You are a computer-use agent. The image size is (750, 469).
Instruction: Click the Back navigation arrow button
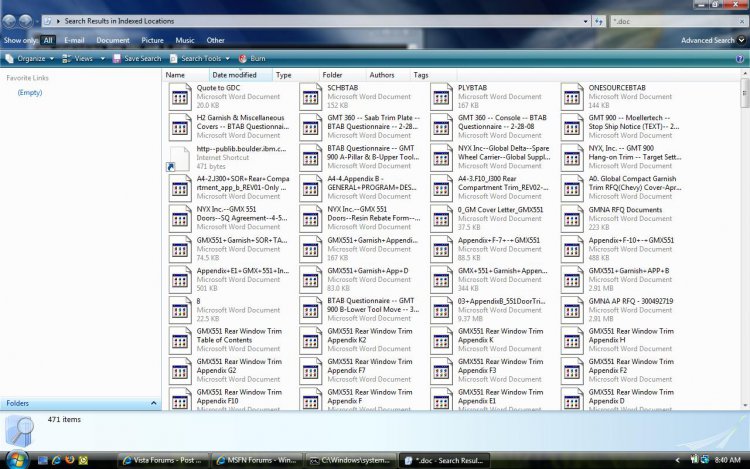(9, 21)
